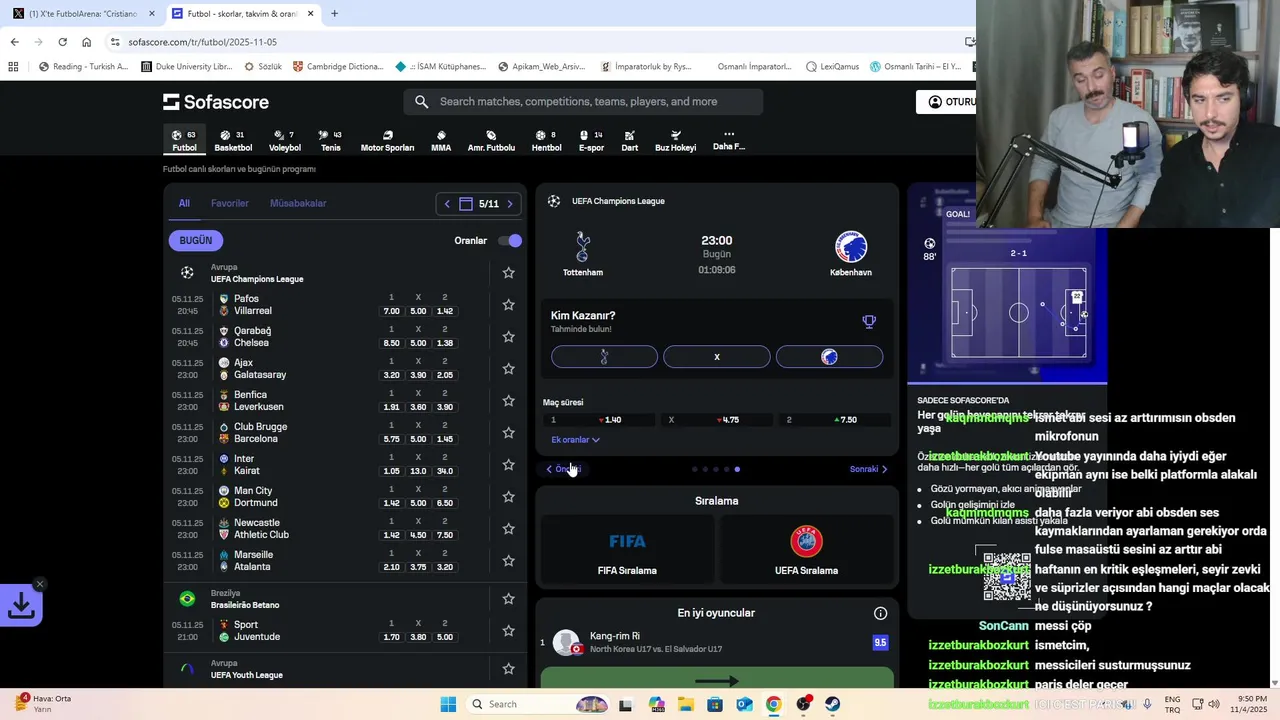The height and width of the screenshot is (720, 1280).
Task: Open a new browser tab
Action: click(x=334, y=14)
